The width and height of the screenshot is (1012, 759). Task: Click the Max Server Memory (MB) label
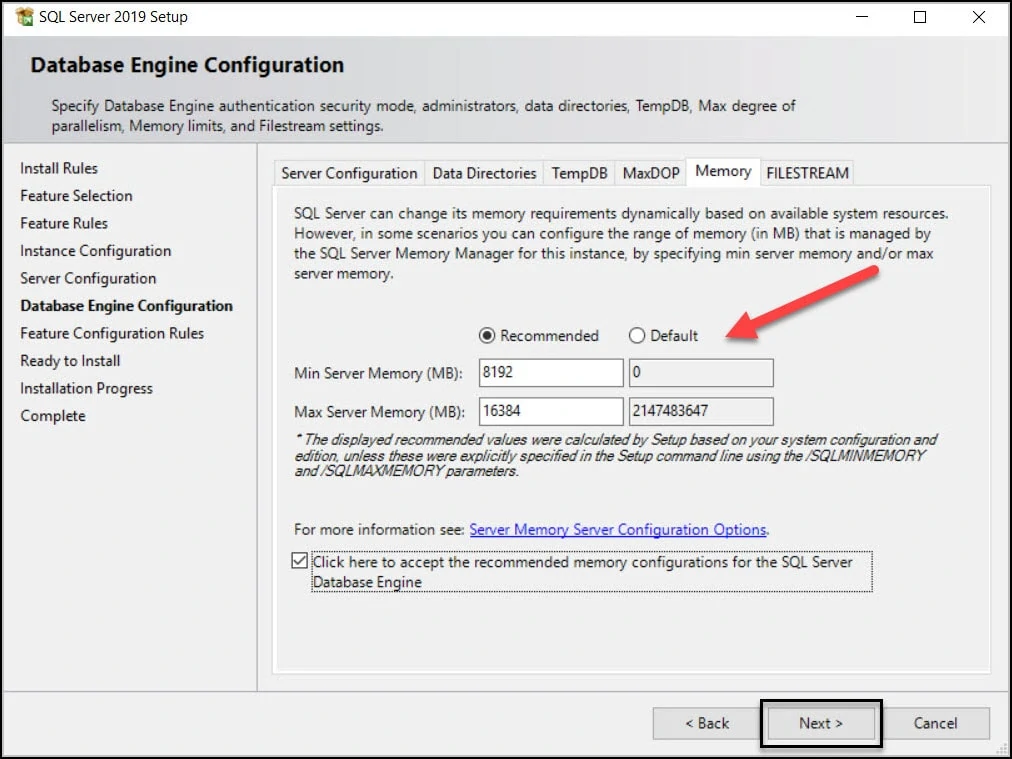coord(380,412)
